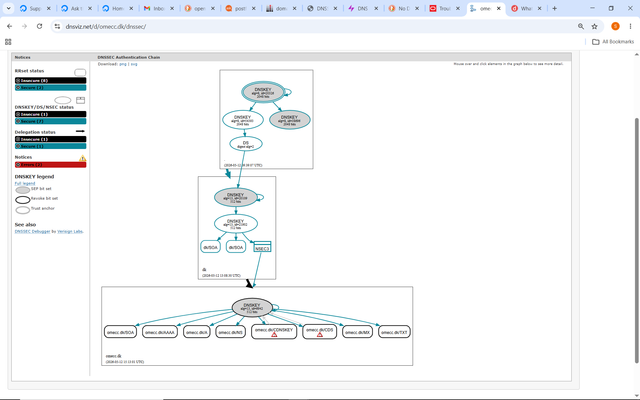Select the NSEC3 node in the dk zone
This screenshot has height=400, width=640.
[x=262, y=247]
